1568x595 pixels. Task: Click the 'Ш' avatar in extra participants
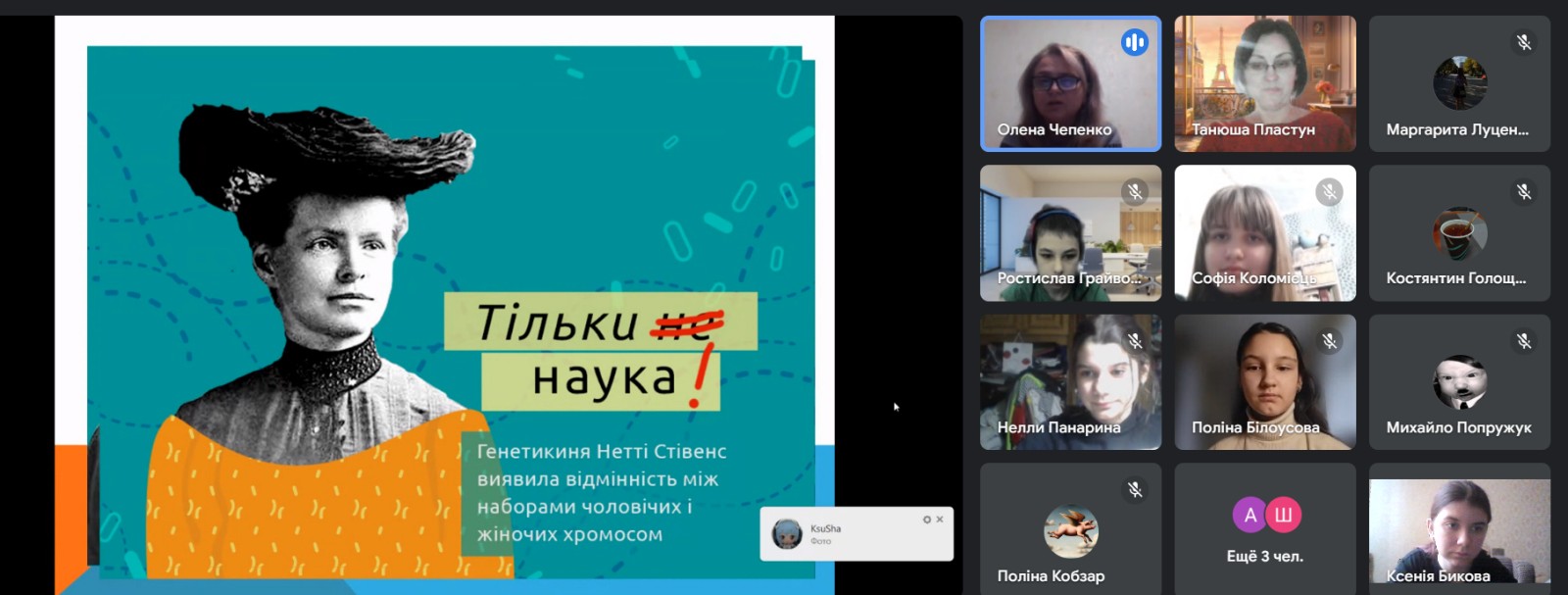pyautogui.click(x=1282, y=515)
